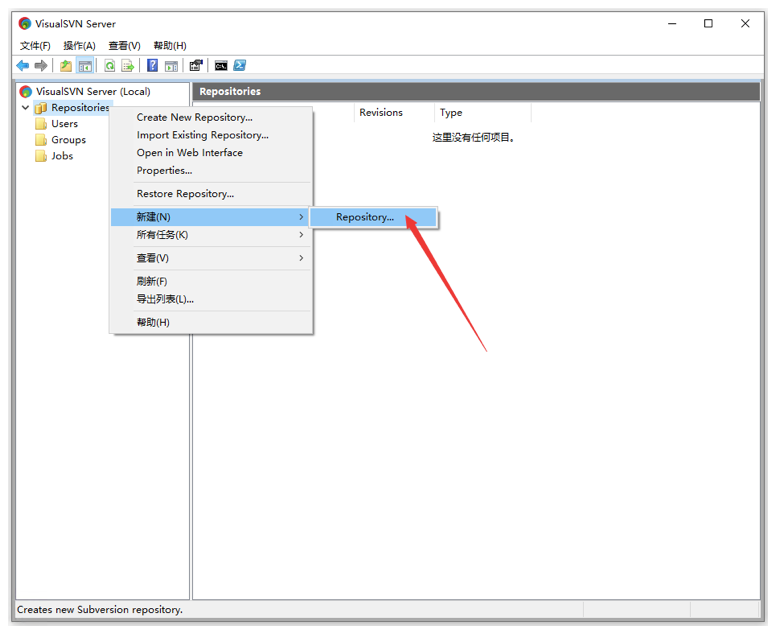Click the Forward arrow toolbar icon
The image size is (782, 644).
tap(41, 66)
